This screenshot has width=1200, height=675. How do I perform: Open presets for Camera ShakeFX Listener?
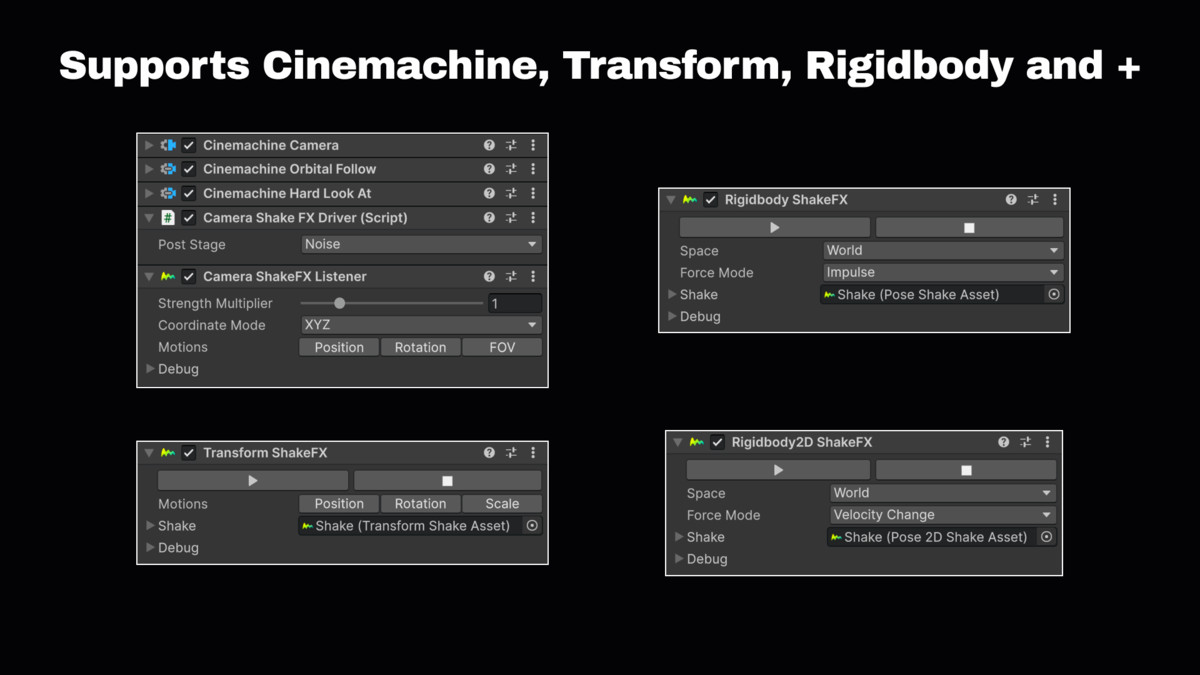point(511,276)
